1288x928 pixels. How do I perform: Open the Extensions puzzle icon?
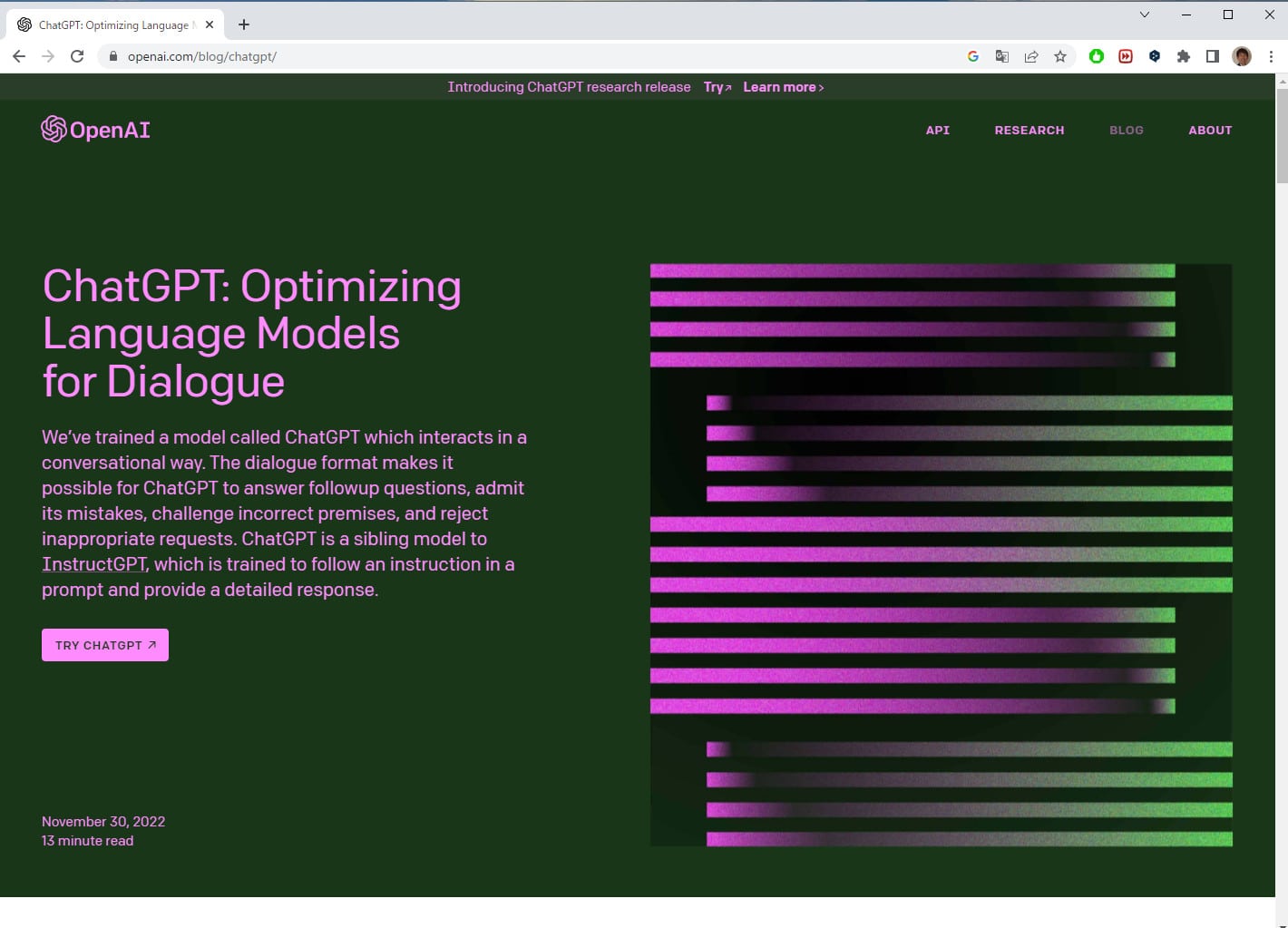pyautogui.click(x=1184, y=56)
